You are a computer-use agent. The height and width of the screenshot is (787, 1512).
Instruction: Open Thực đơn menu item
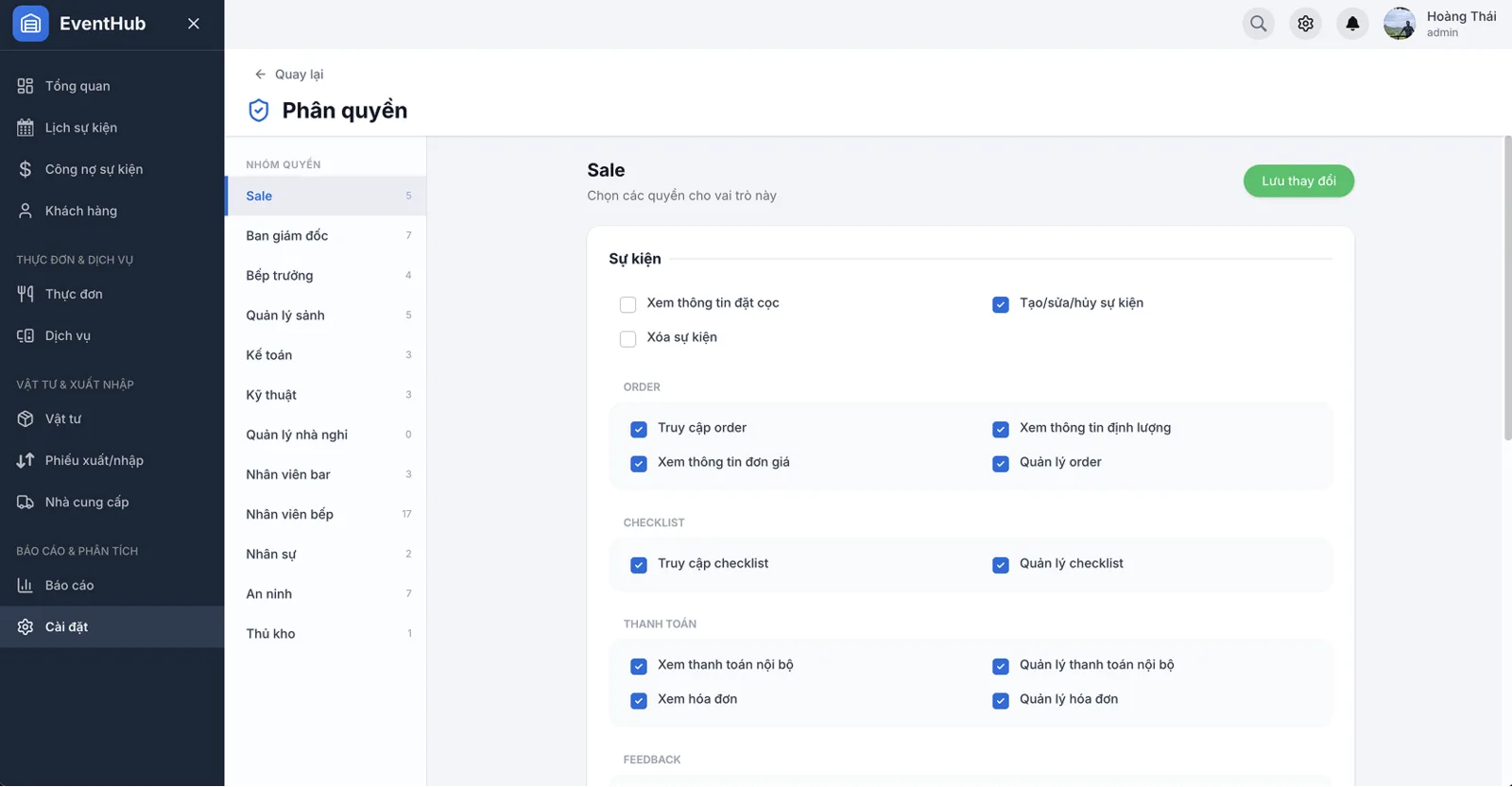[x=112, y=294]
